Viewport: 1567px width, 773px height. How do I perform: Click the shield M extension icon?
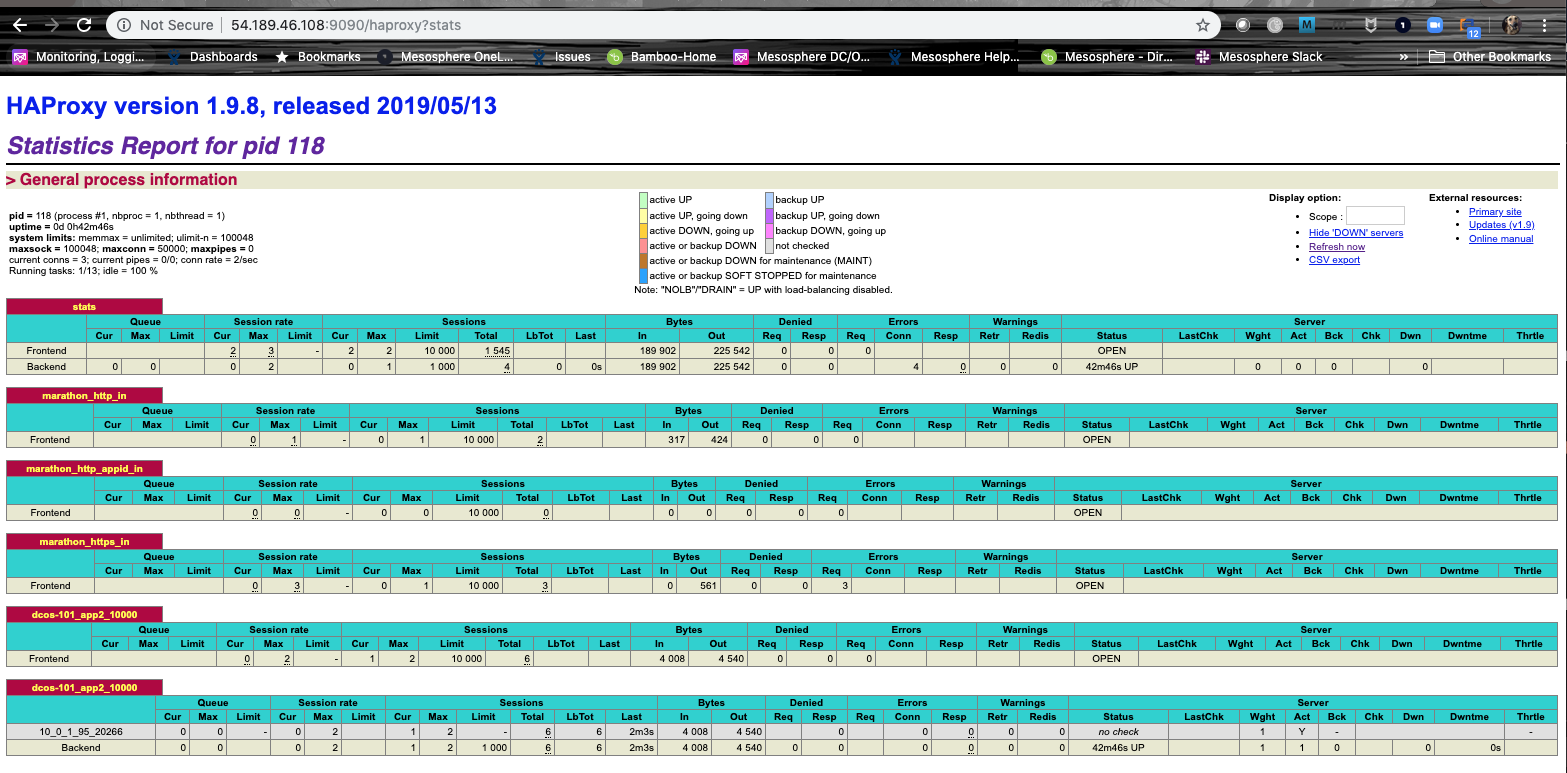click(1371, 25)
